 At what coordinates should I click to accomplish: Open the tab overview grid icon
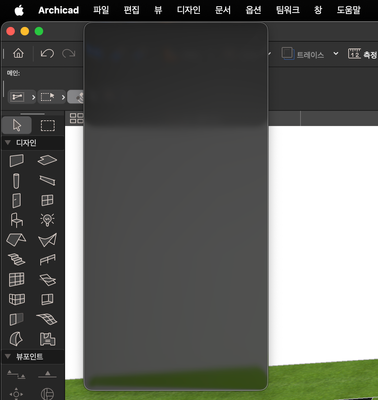click(x=76, y=118)
